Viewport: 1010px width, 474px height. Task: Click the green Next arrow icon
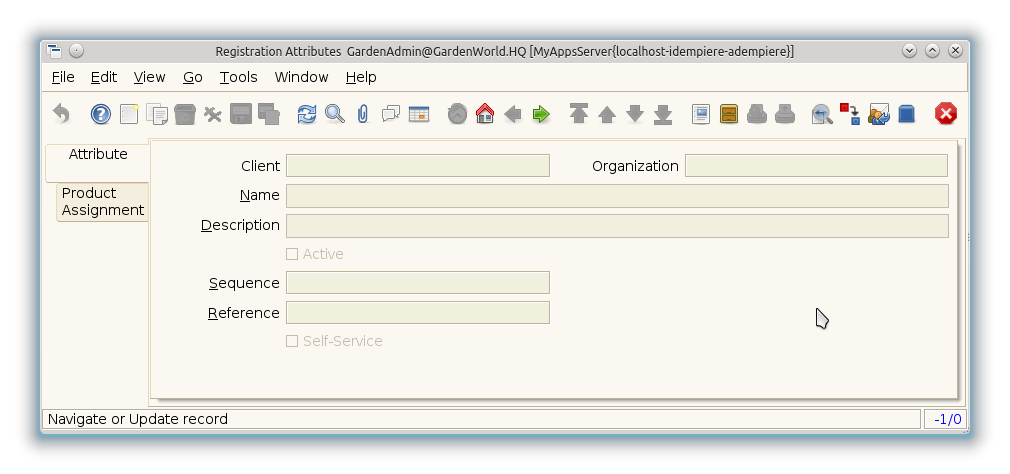541,114
